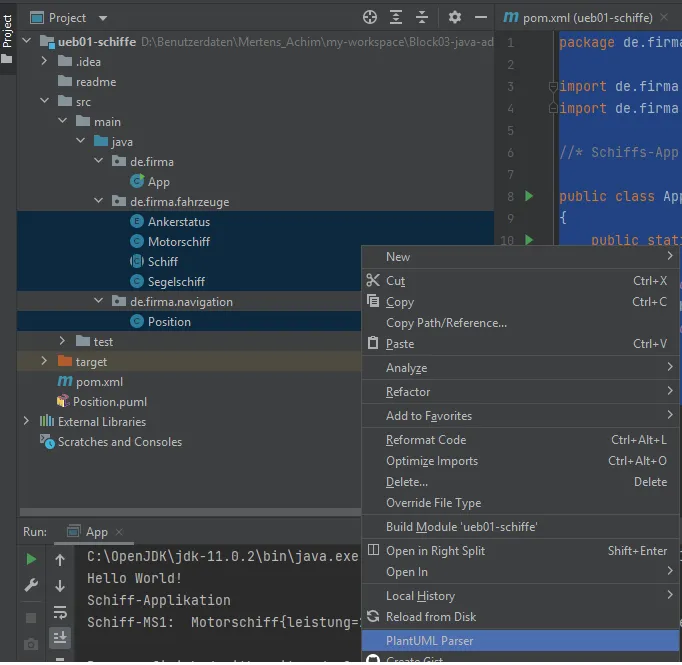682x665 pixels.
Task: Expand the .idea folder
Action: [x=44, y=61]
